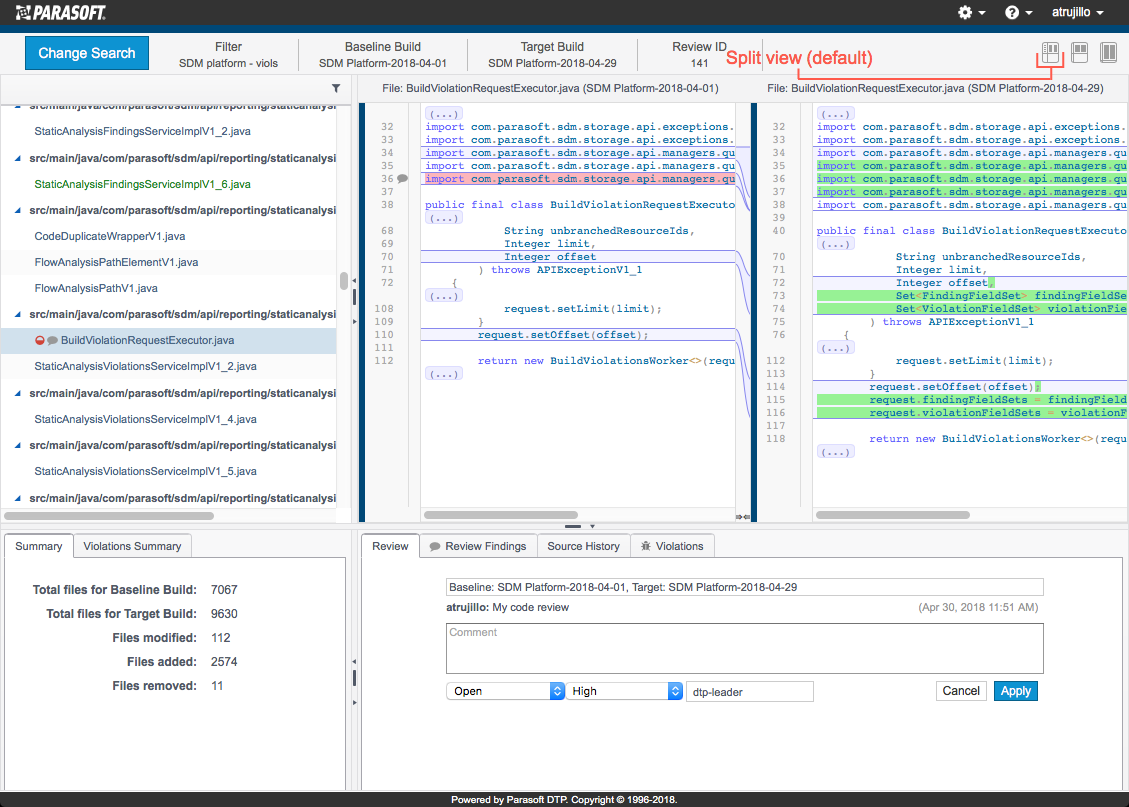1129x807 pixels.
Task: Click the funnel filter icon above file tree
Action: [x=336, y=88]
